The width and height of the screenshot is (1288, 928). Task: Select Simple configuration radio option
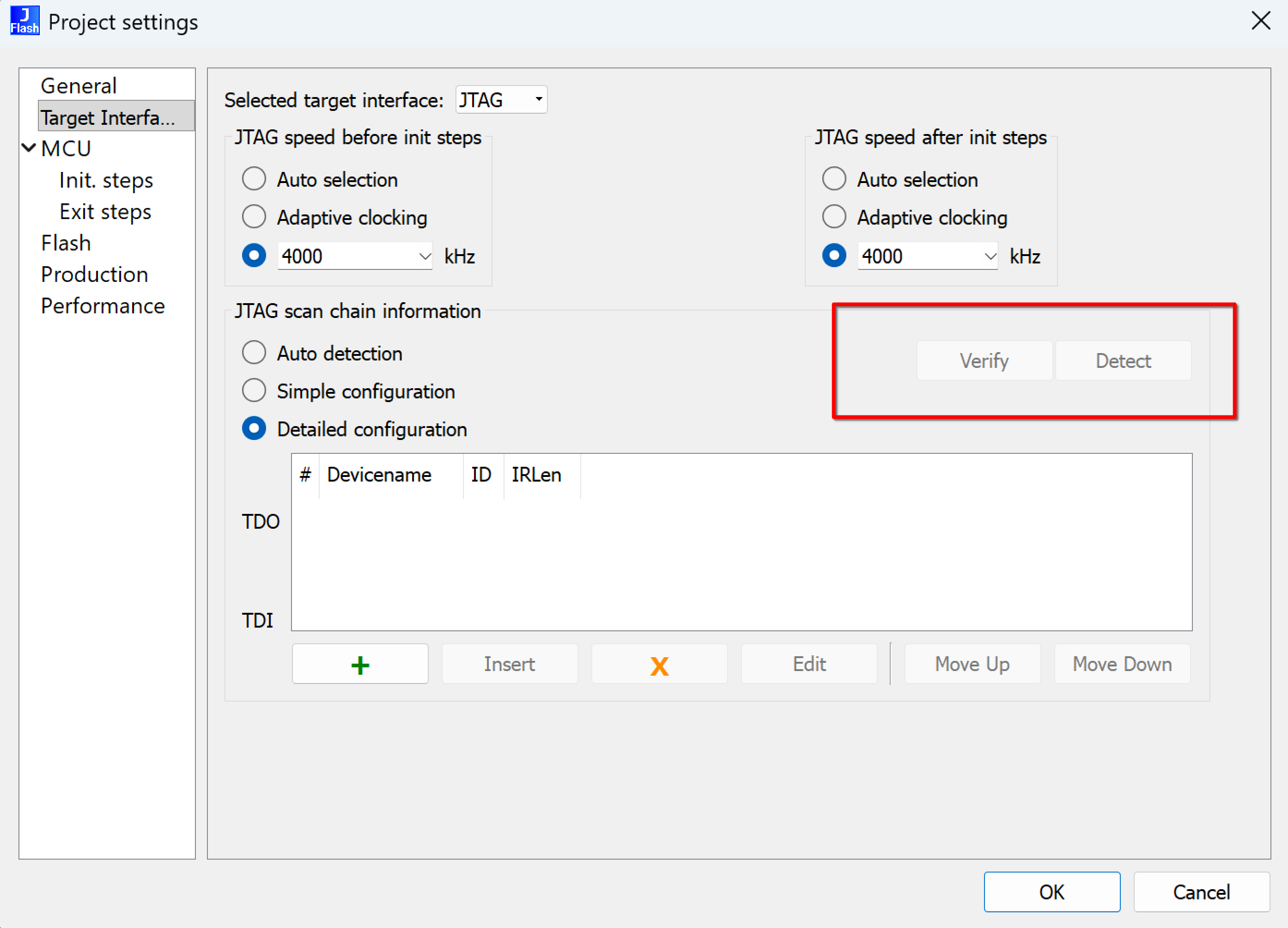pyautogui.click(x=254, y=391)
